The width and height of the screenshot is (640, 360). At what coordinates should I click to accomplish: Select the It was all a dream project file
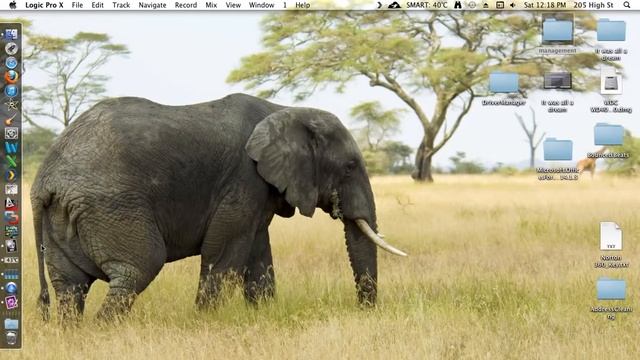[557, 81]
